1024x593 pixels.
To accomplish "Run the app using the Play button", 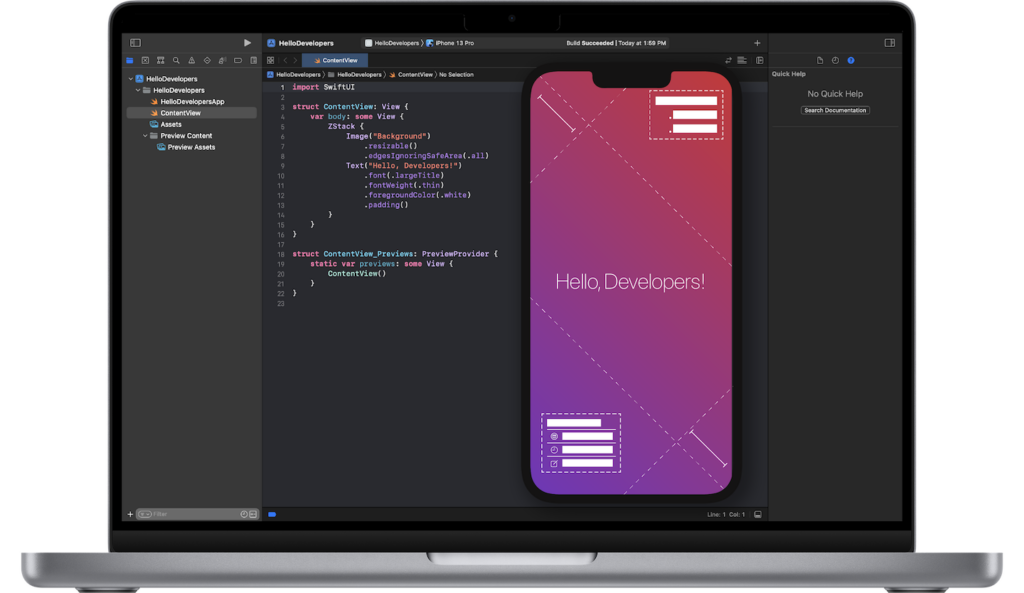I will (248, 42).
